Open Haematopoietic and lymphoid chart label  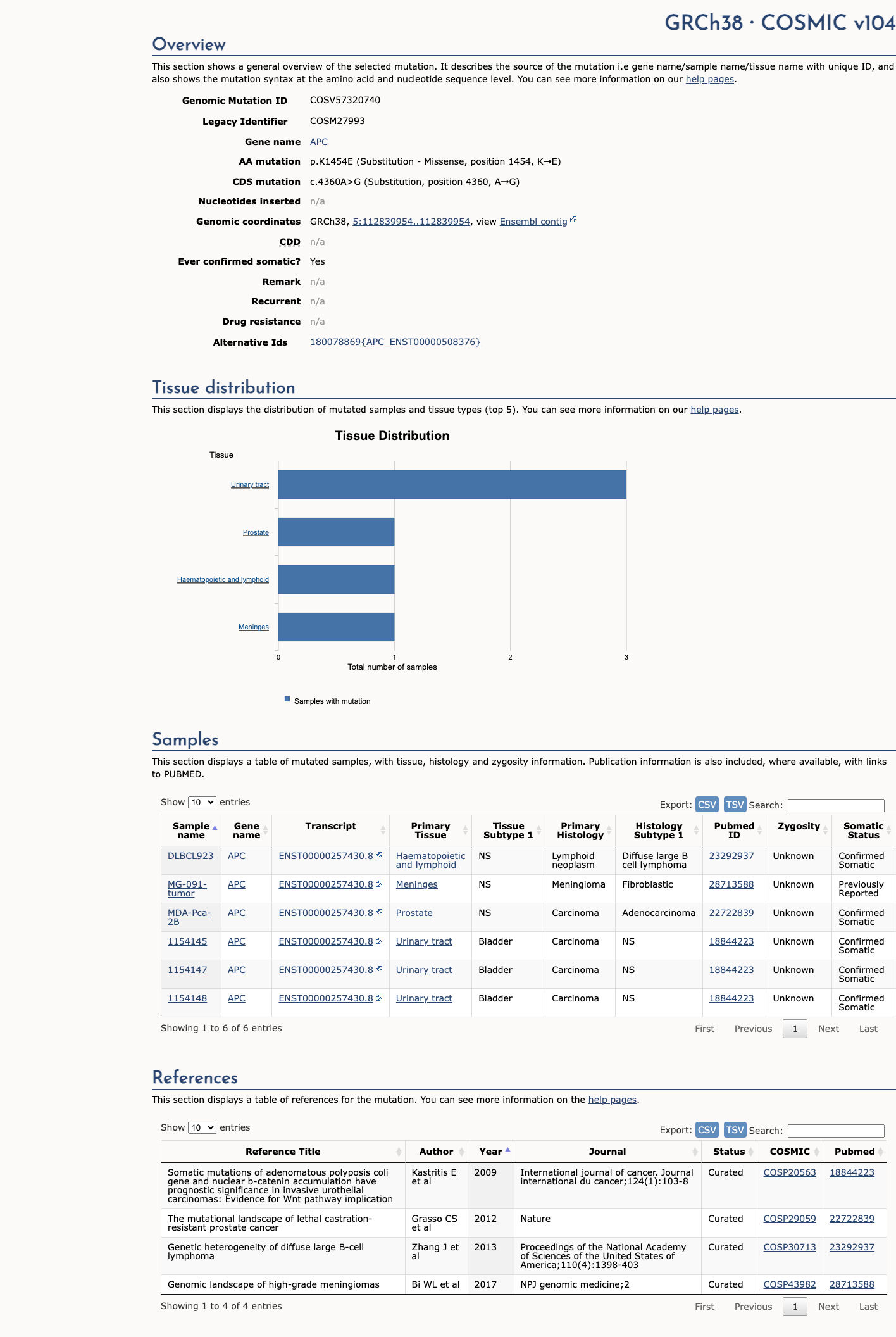pyautogui.click(x=223, y=579)
